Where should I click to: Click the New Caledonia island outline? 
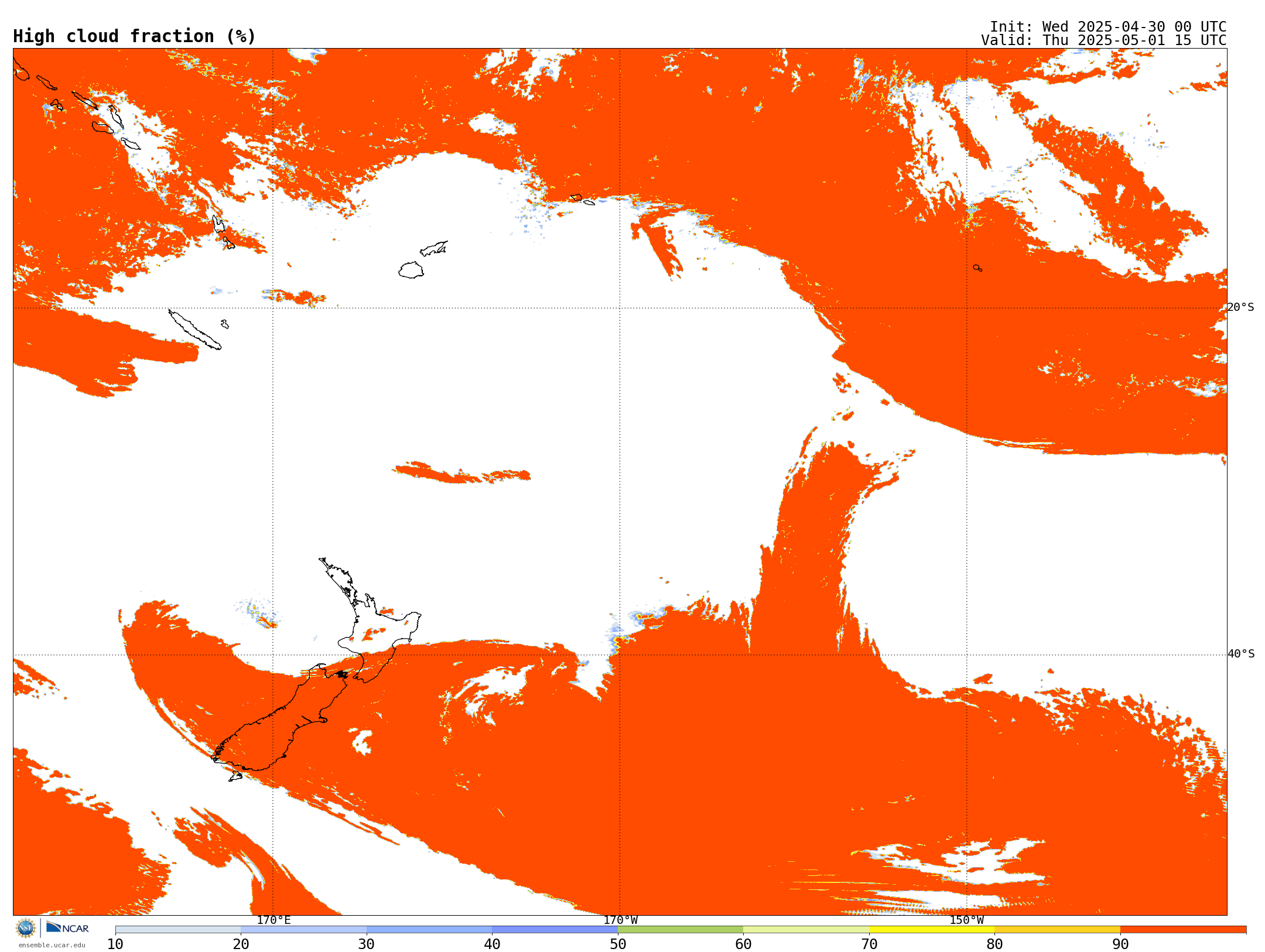(x=194, y=330)
